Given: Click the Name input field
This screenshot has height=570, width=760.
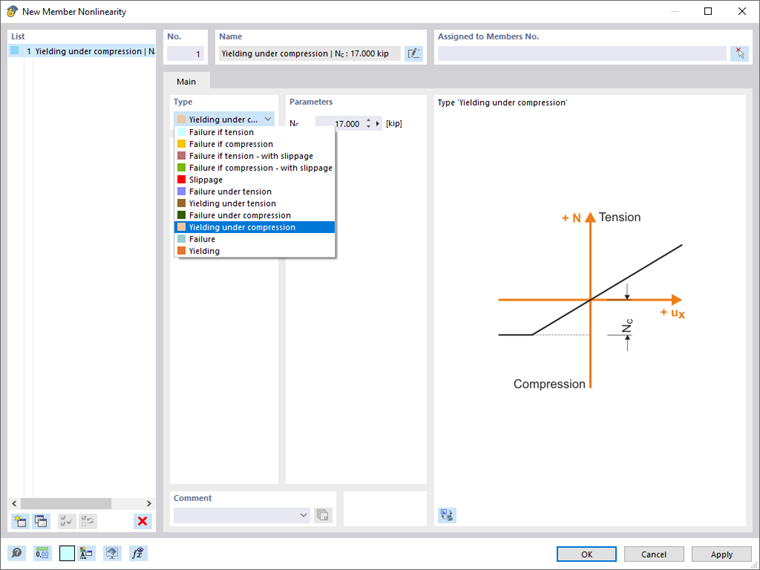Looking at the screenshot, I should pyautogui.click(x=310, y=53).
